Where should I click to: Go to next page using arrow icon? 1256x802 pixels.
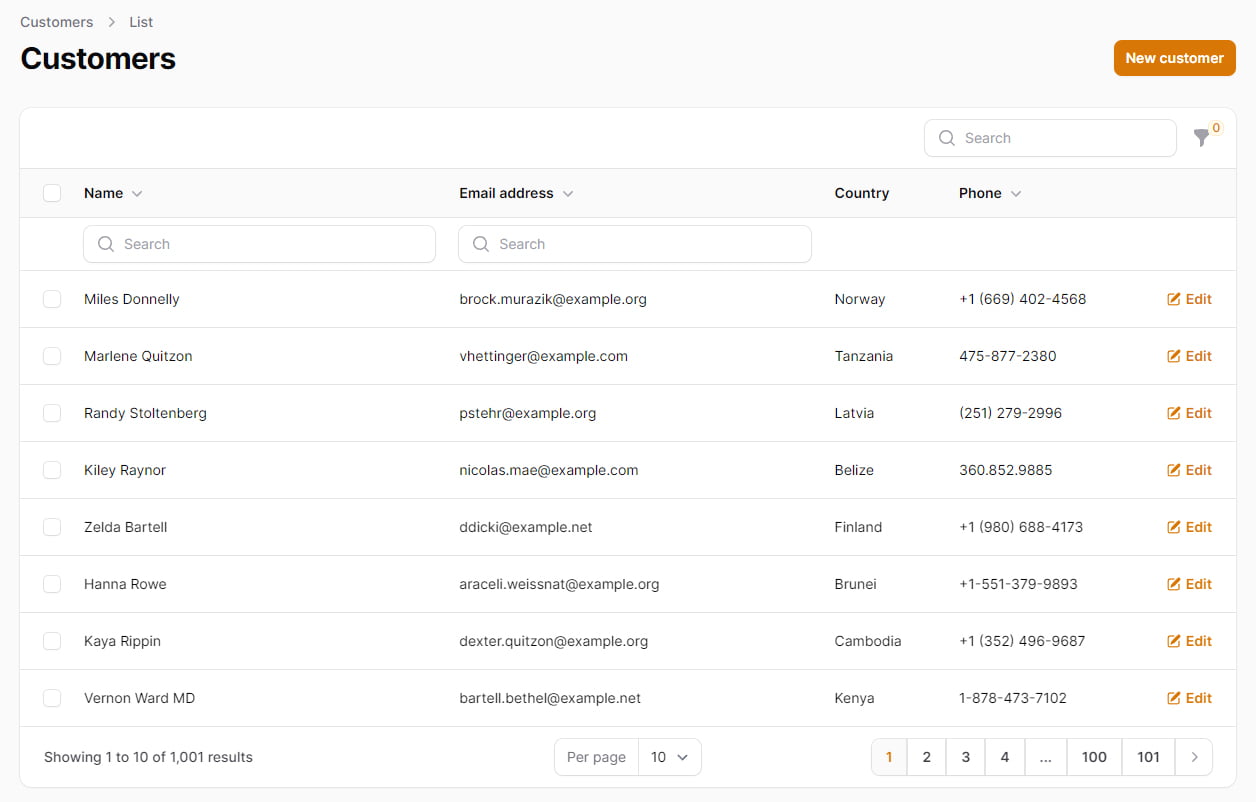coord(1194,757)
